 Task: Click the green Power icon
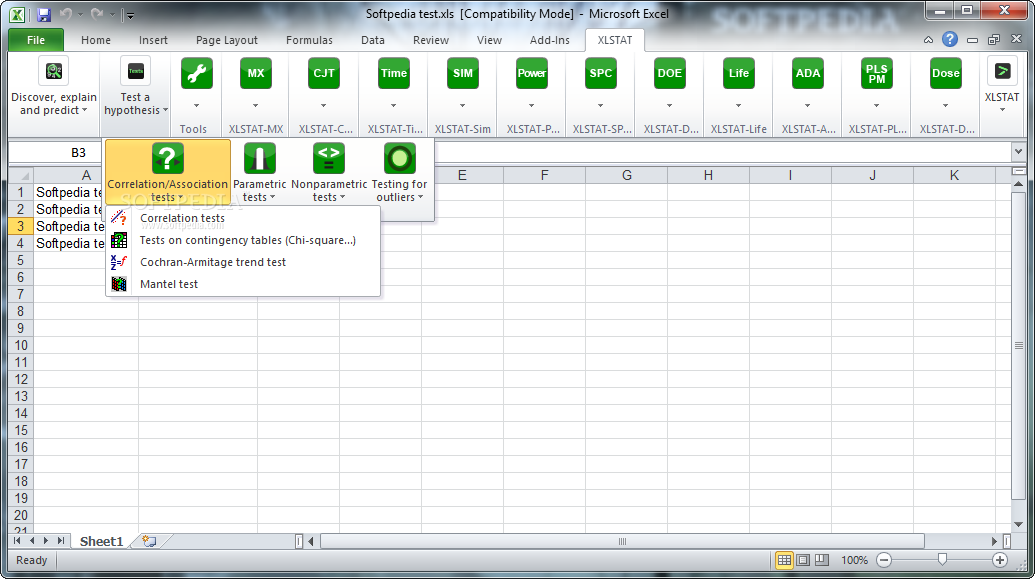[x=531, y=73]
